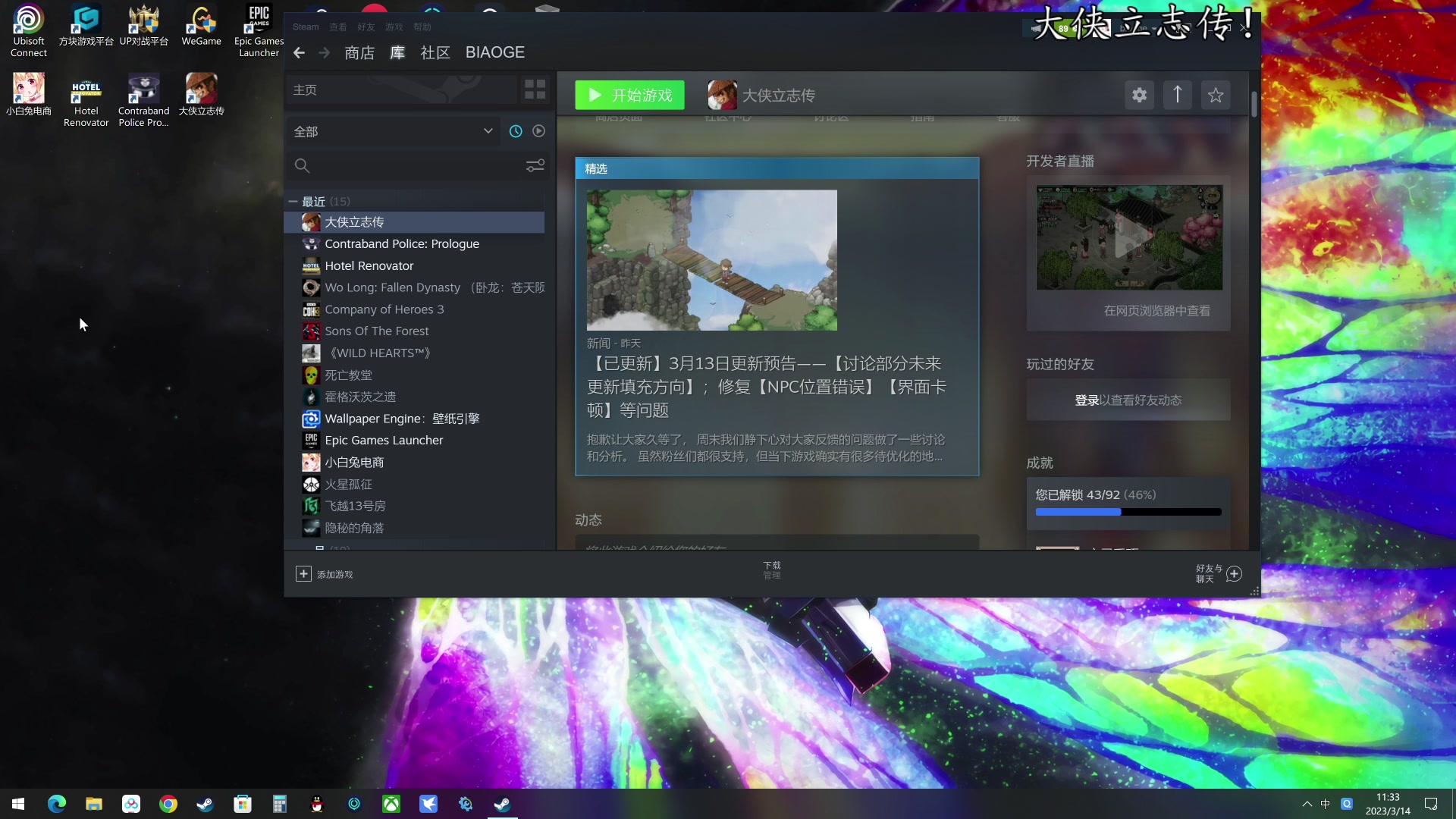This screenshot has height=819, width=1456.
Task: Open WeGame desktop icon
Action: click(202, 25)
